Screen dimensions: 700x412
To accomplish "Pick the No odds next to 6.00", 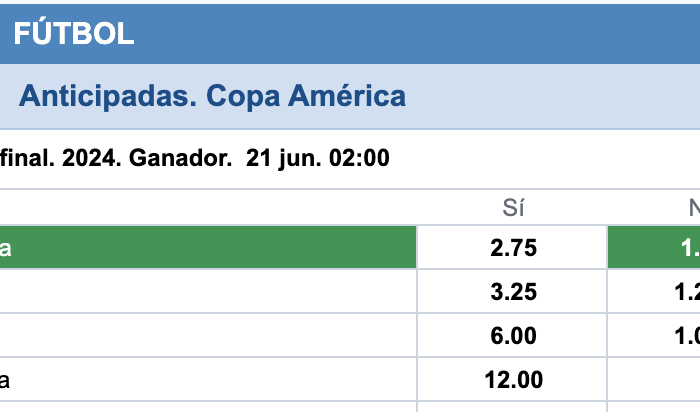I will tap(654, 335).
